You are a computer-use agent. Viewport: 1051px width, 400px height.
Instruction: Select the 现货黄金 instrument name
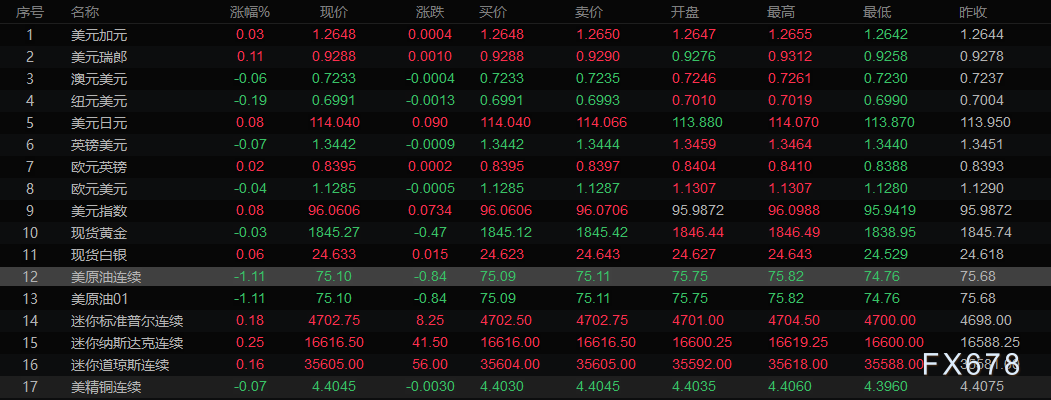pos(99,233)
